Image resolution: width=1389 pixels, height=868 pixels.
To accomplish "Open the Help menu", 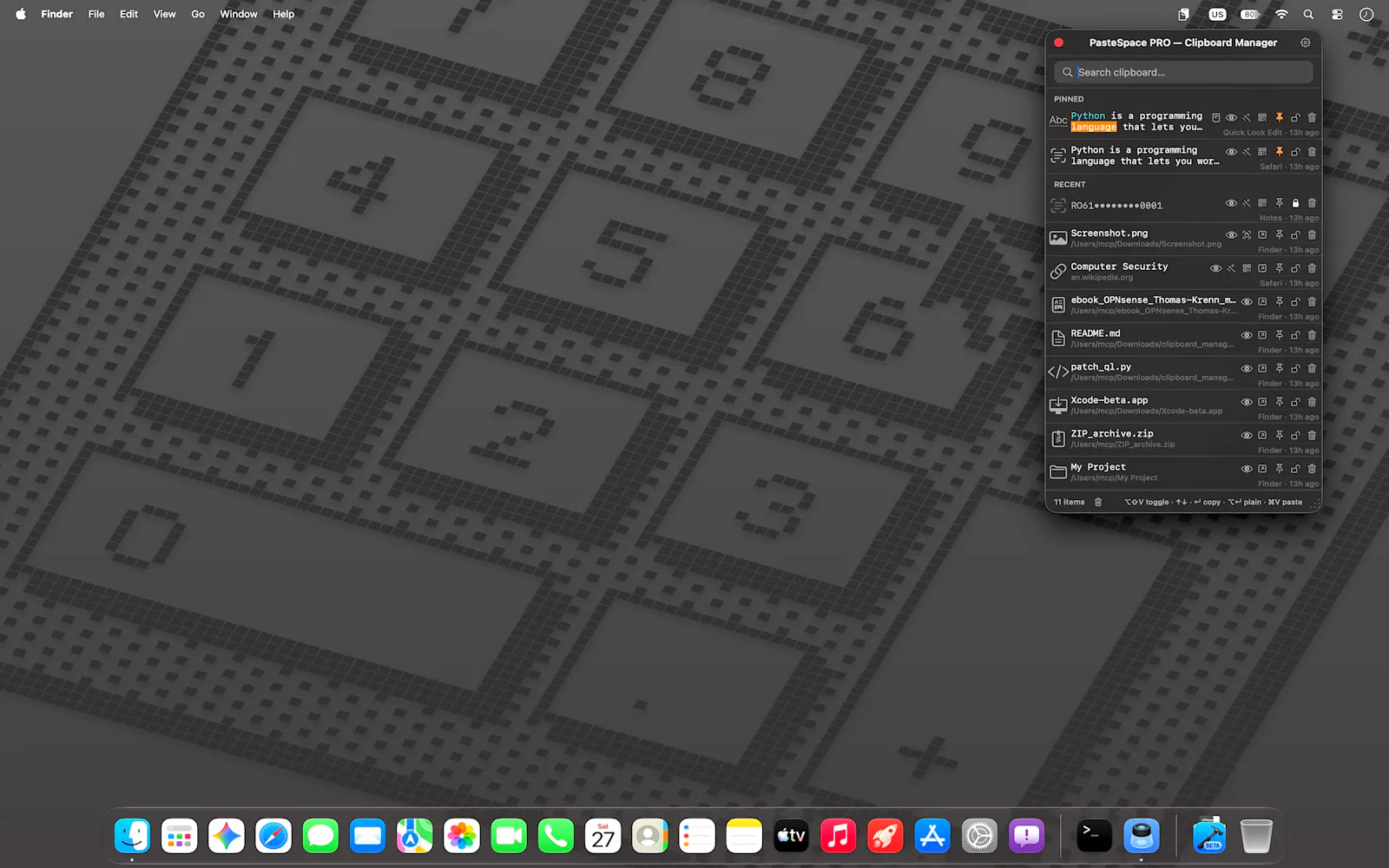I will pos(283,14).
